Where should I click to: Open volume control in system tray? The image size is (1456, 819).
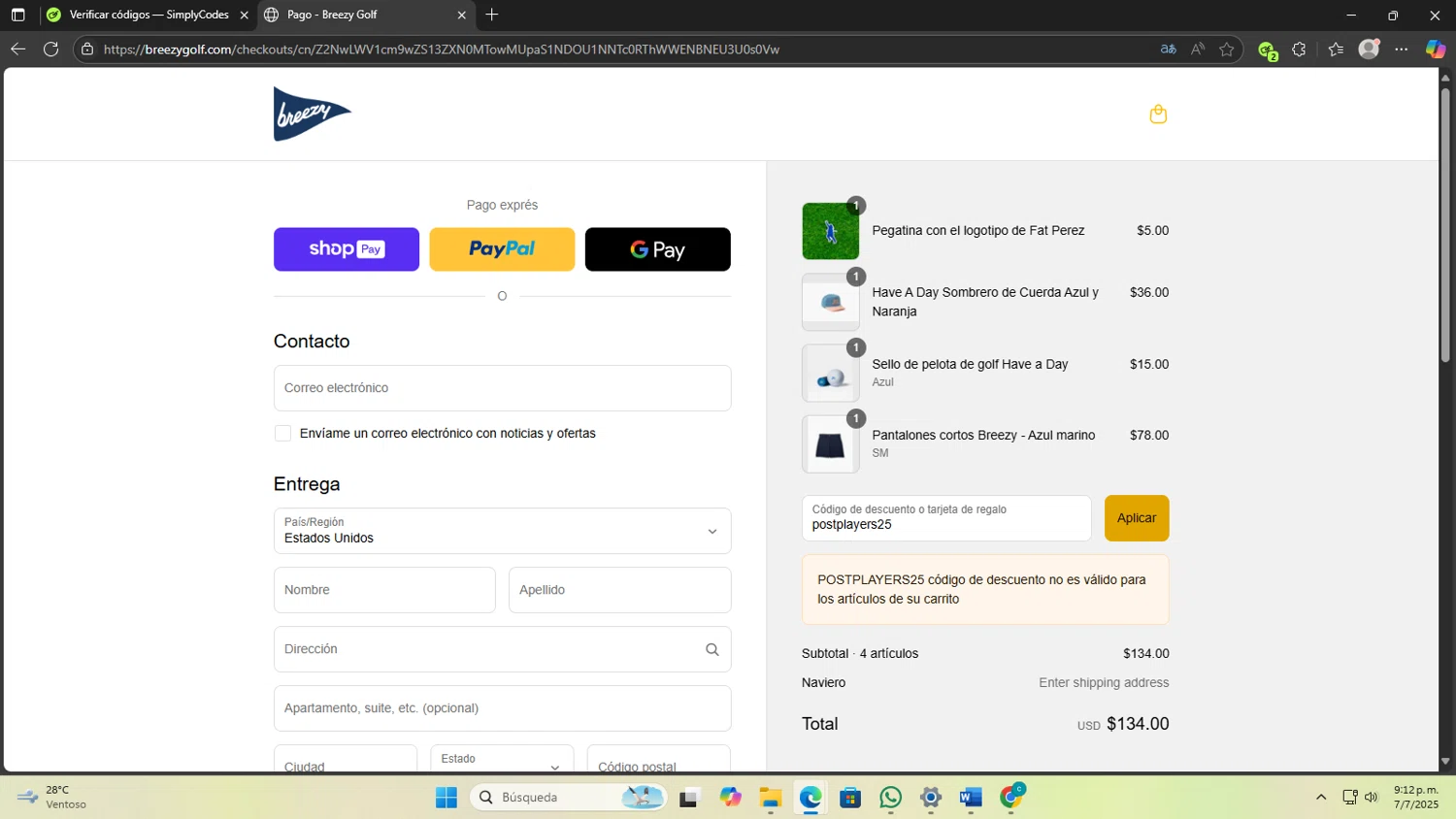coord(1371,798)
